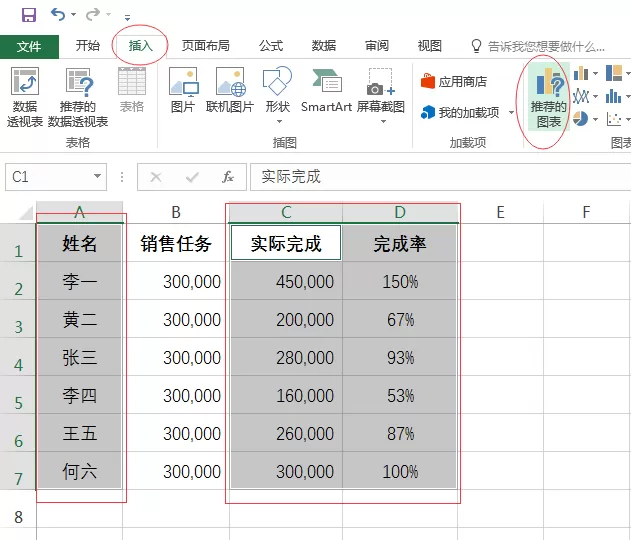
Task: Click the 姓名 header cell
Action: [80, 243]
